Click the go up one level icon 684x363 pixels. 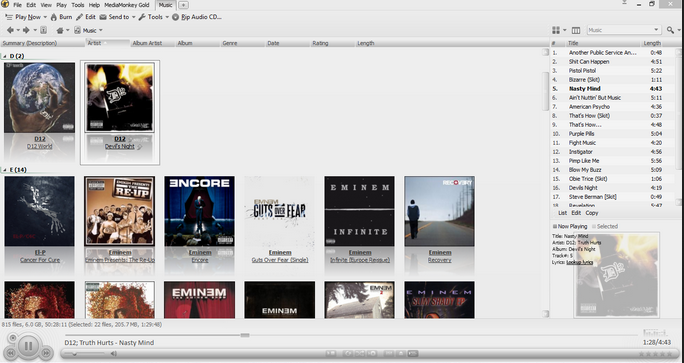(44, 30)
